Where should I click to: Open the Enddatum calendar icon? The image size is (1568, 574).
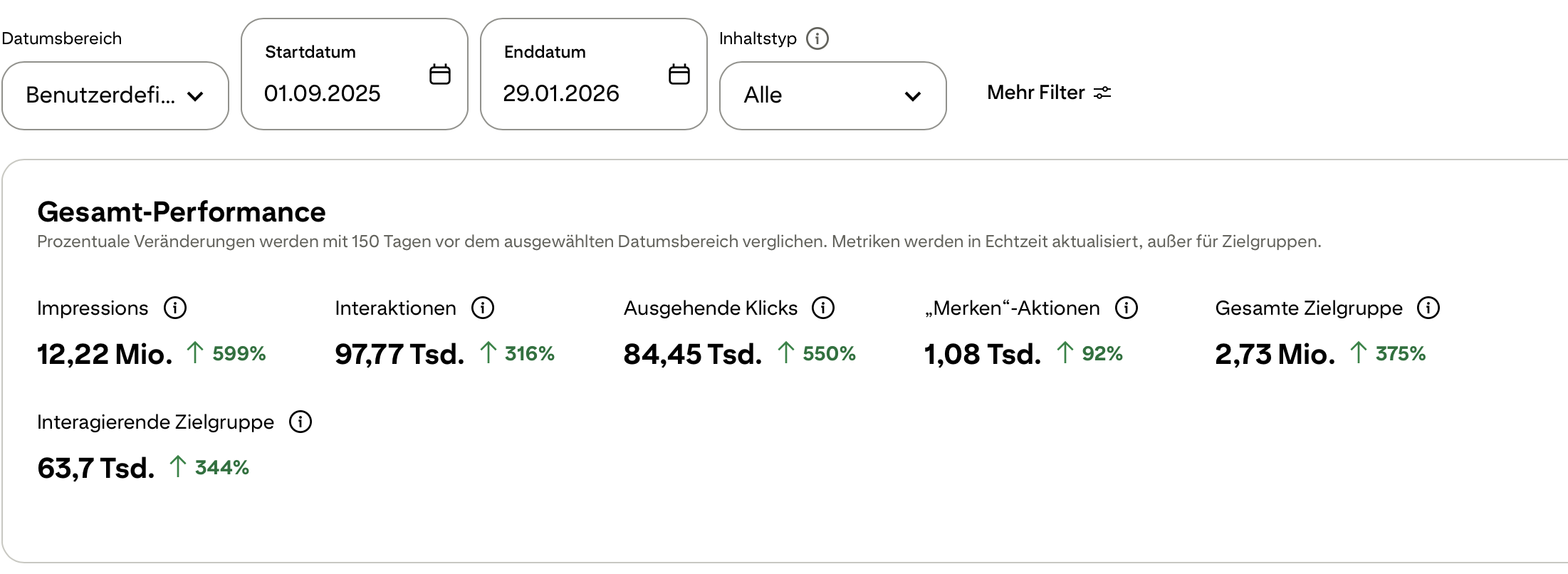click(x=679, y=74)
